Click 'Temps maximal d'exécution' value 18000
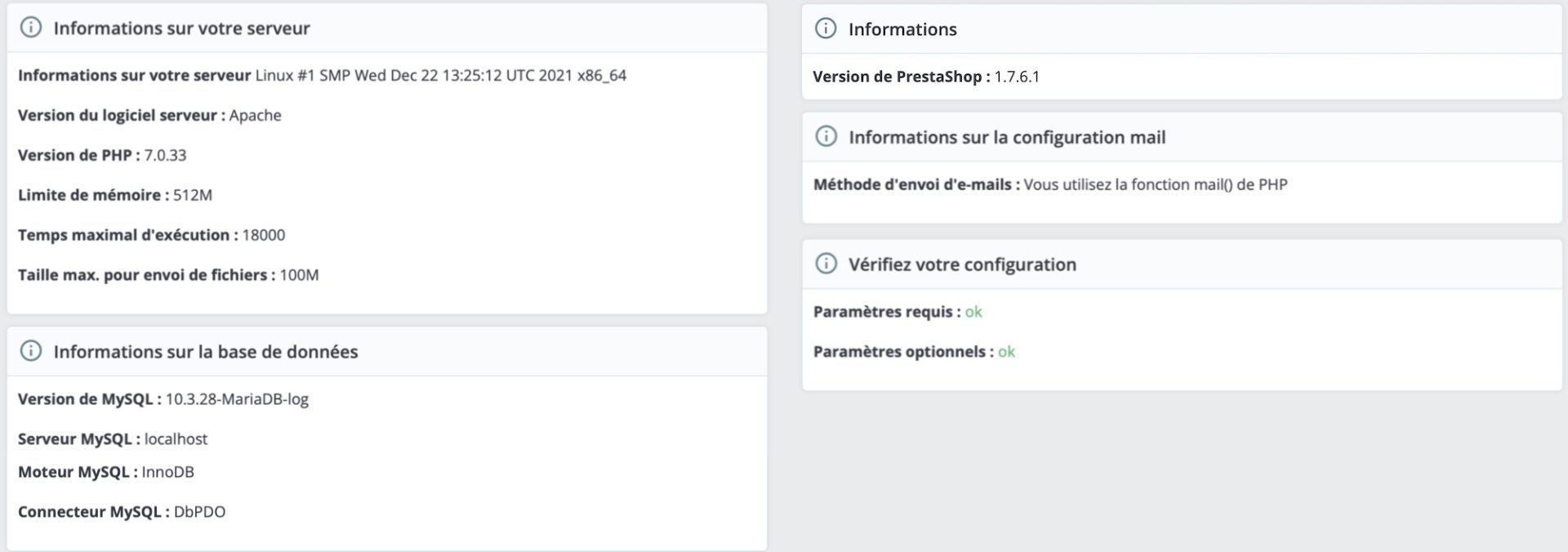This screenshot has width=1568, height=552. [263, 235]
